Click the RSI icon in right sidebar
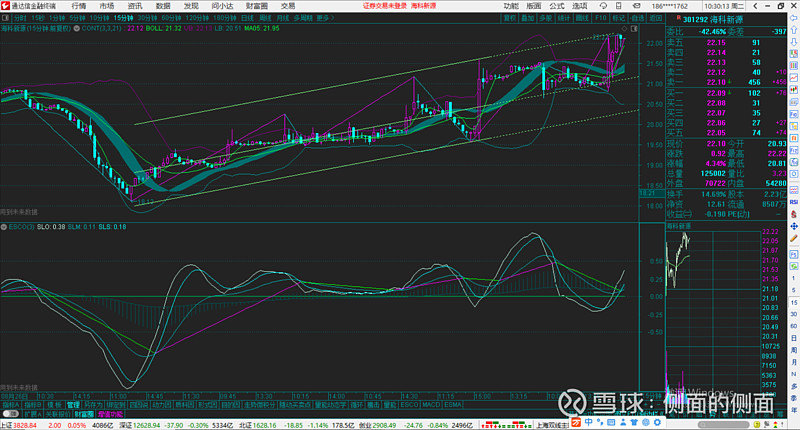The height and width of the screenshot is (430, 800). pos(794,202)
